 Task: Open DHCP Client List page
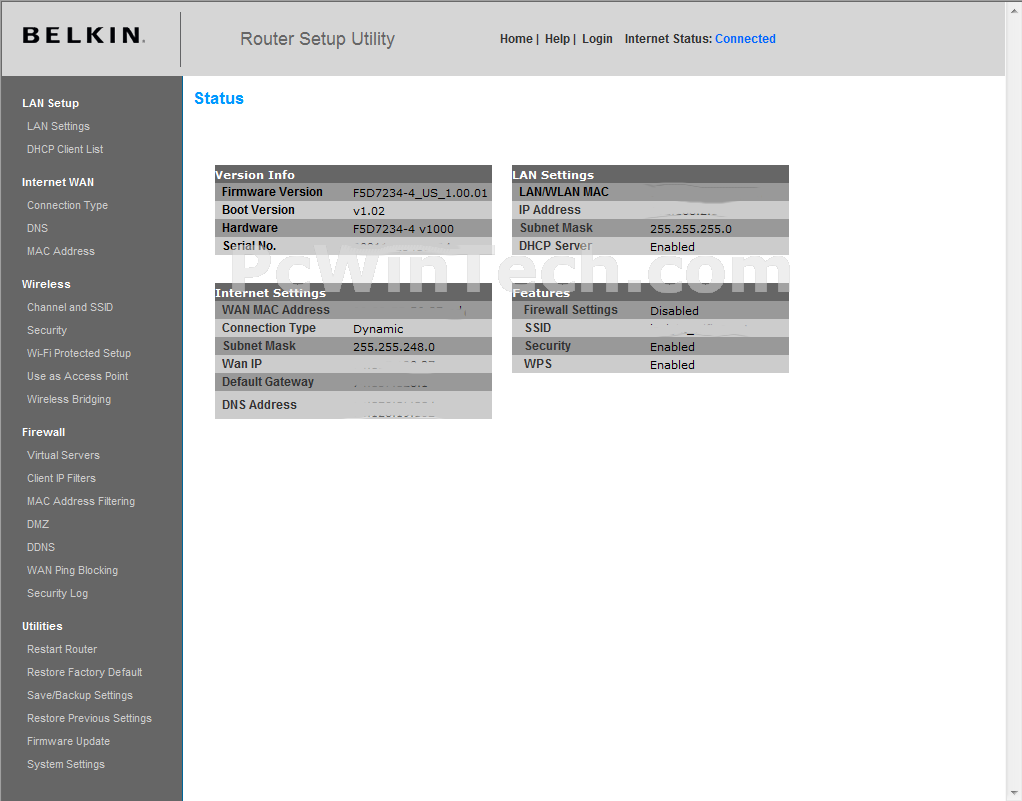point(65,149)
